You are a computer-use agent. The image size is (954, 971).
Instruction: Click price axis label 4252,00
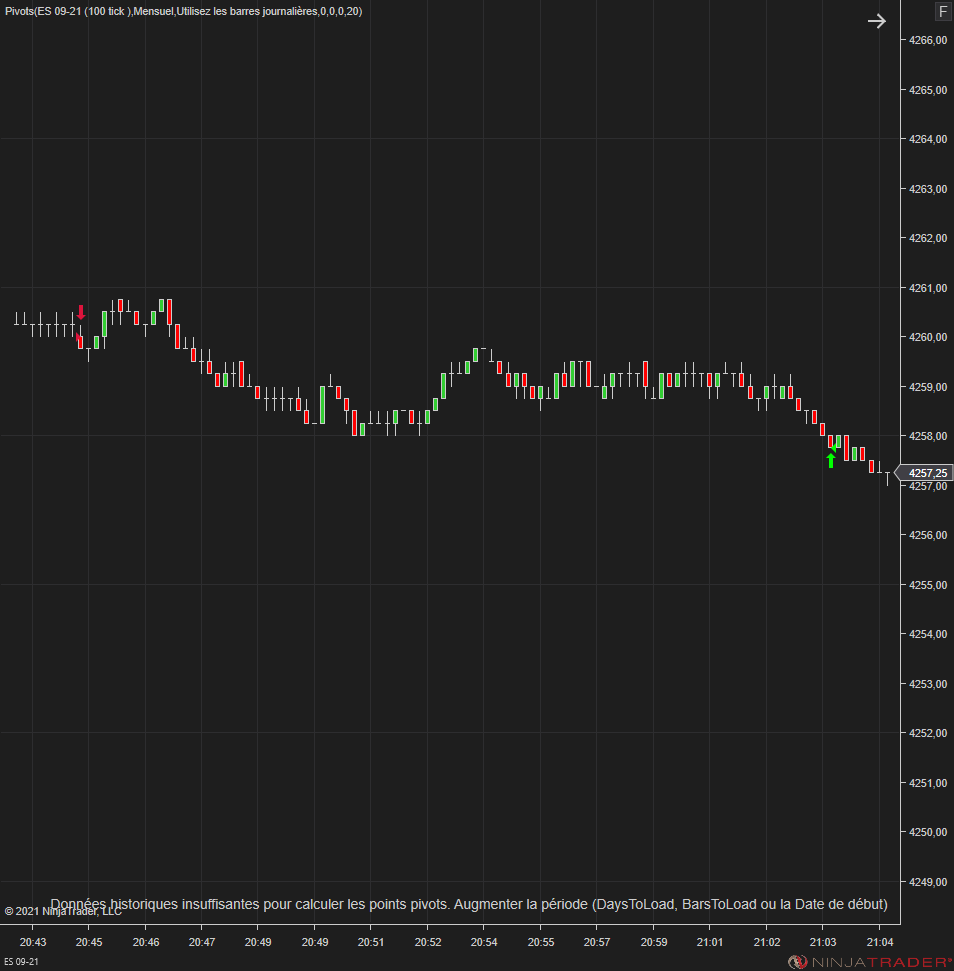click(927, 733)
